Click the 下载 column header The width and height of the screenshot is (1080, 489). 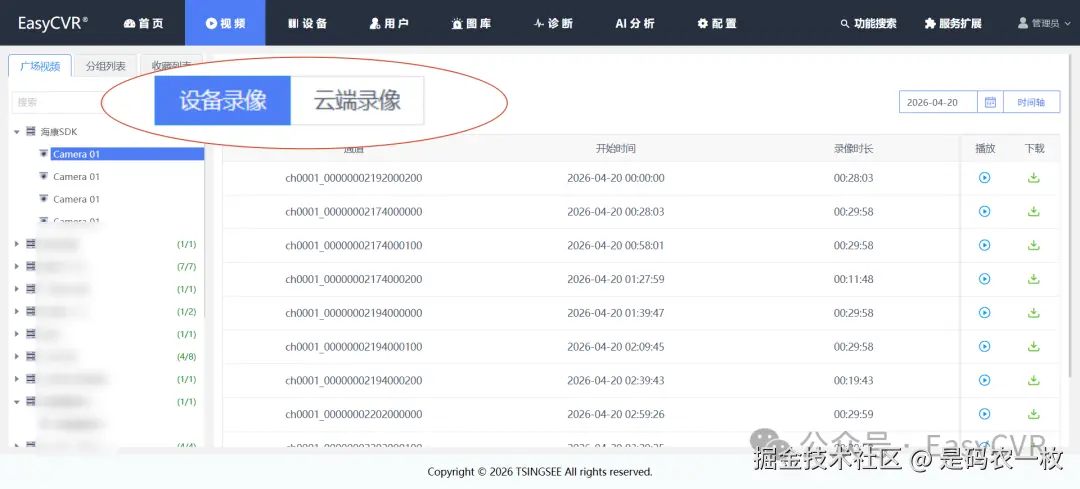[1034, 148]
